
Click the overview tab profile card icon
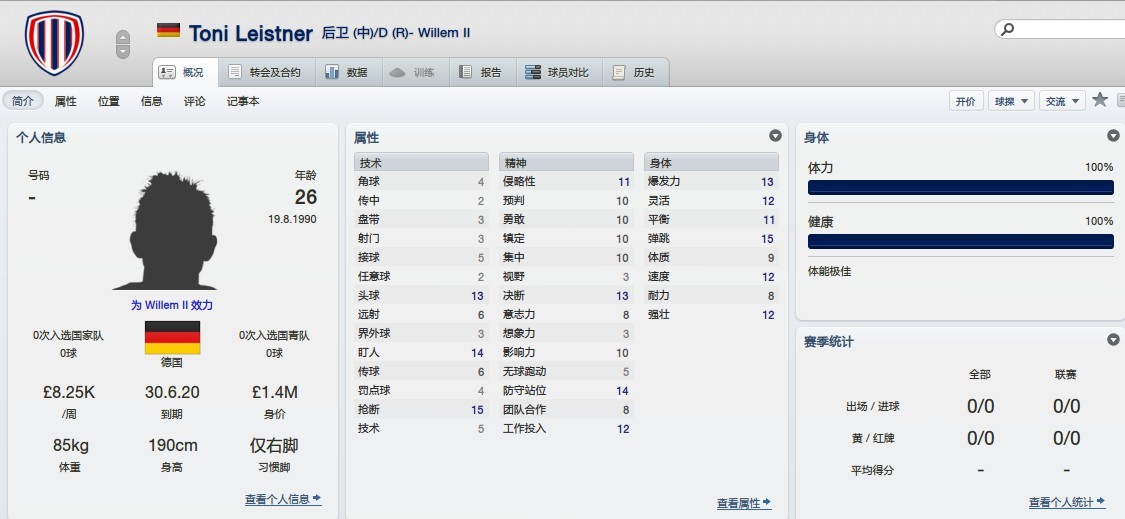166,73
